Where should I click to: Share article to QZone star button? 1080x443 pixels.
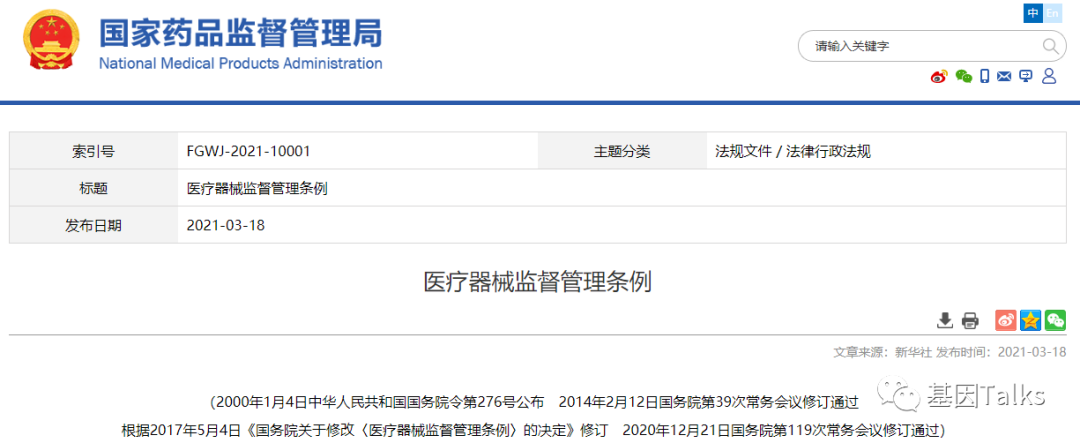pos(1030,320)
